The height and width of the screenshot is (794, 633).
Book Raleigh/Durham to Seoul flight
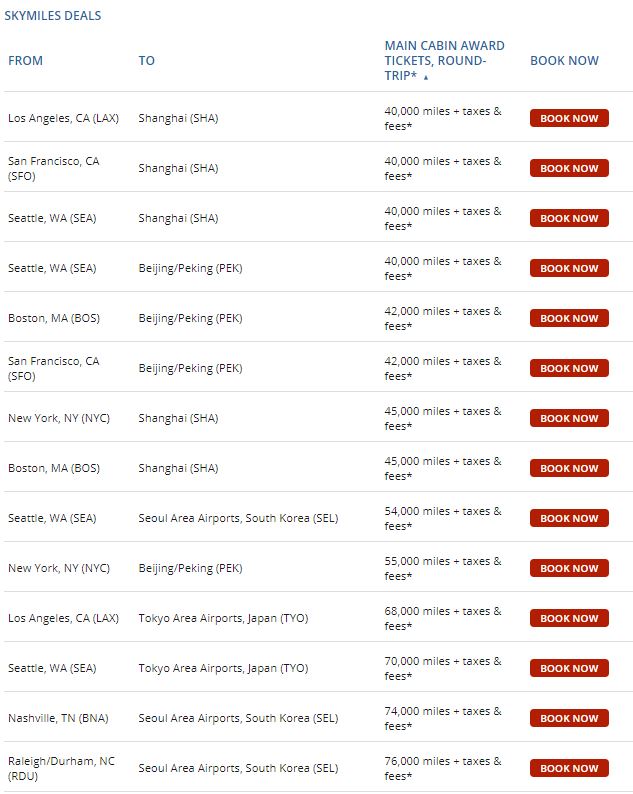[x=569, y=768]
